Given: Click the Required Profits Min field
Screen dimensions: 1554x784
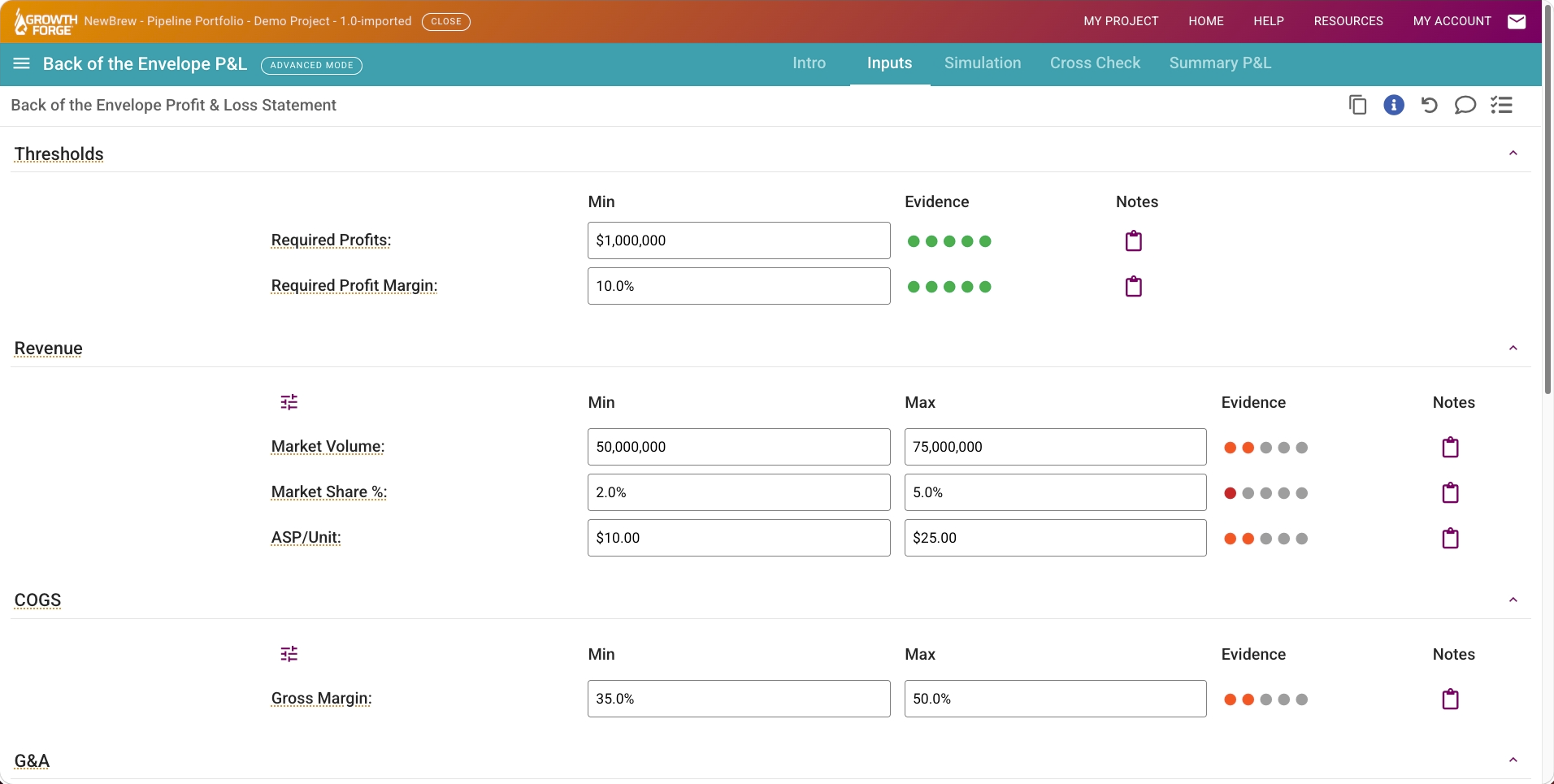Looking at the screenshot, I should (739, 240).
